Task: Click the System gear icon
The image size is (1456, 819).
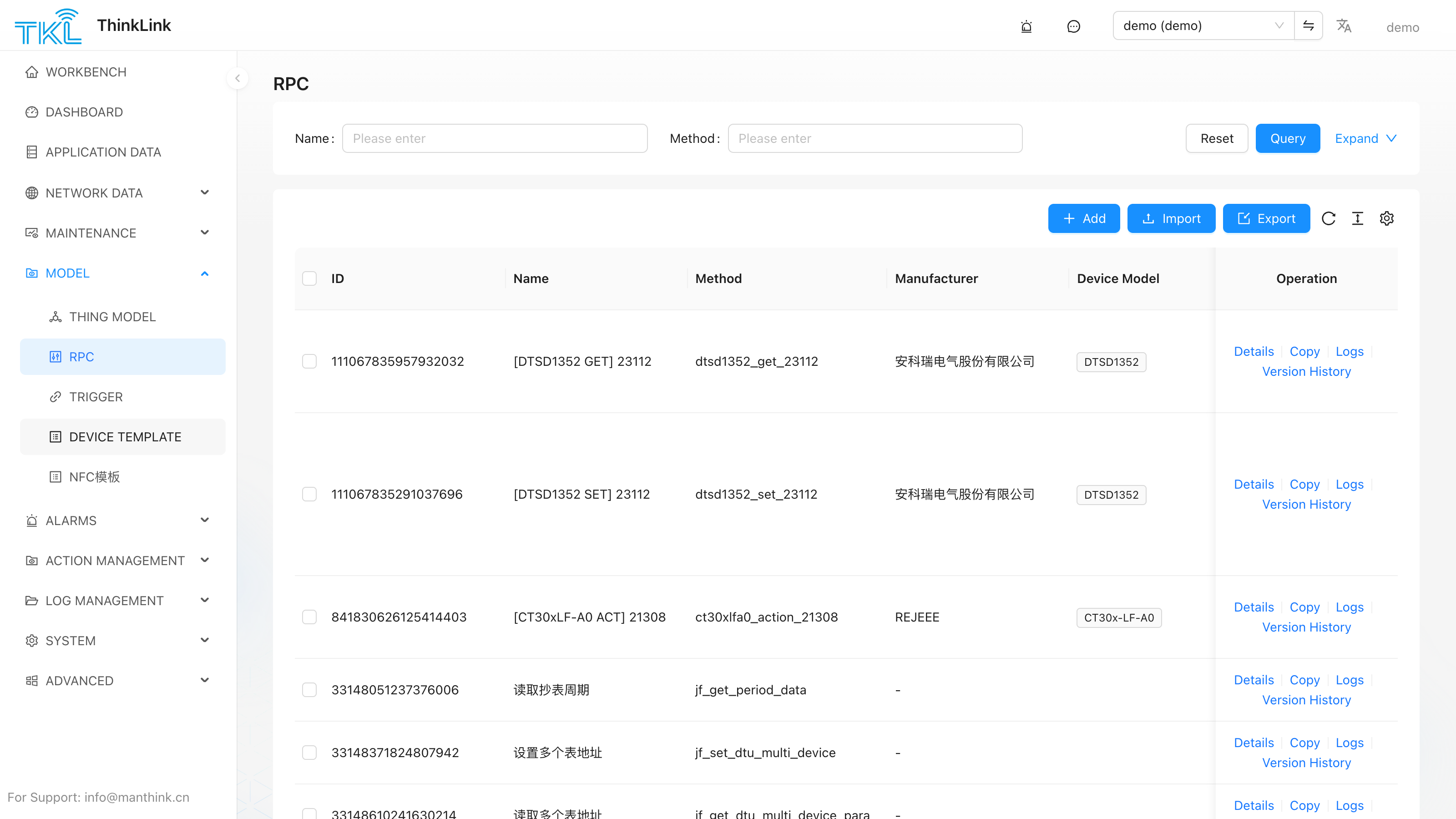Action: point(32,640)
